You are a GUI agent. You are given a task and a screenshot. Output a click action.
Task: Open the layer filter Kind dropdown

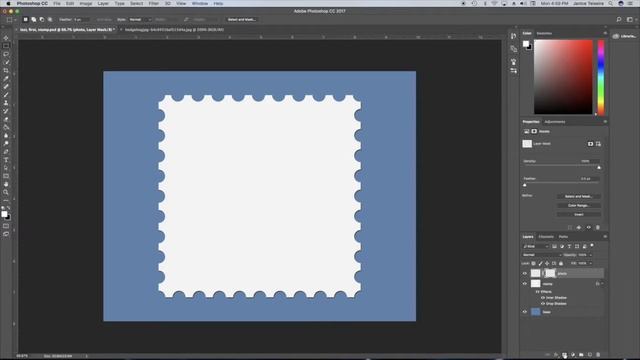[x=536, y=247]
